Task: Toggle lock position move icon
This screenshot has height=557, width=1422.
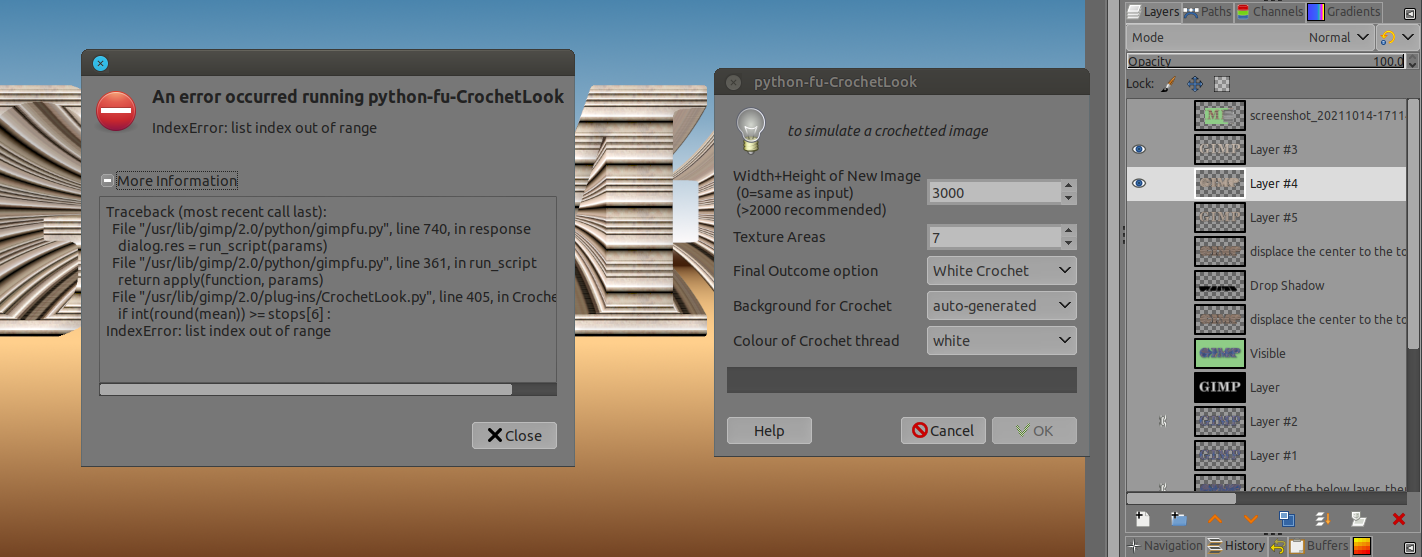Action: (1195, 84)
